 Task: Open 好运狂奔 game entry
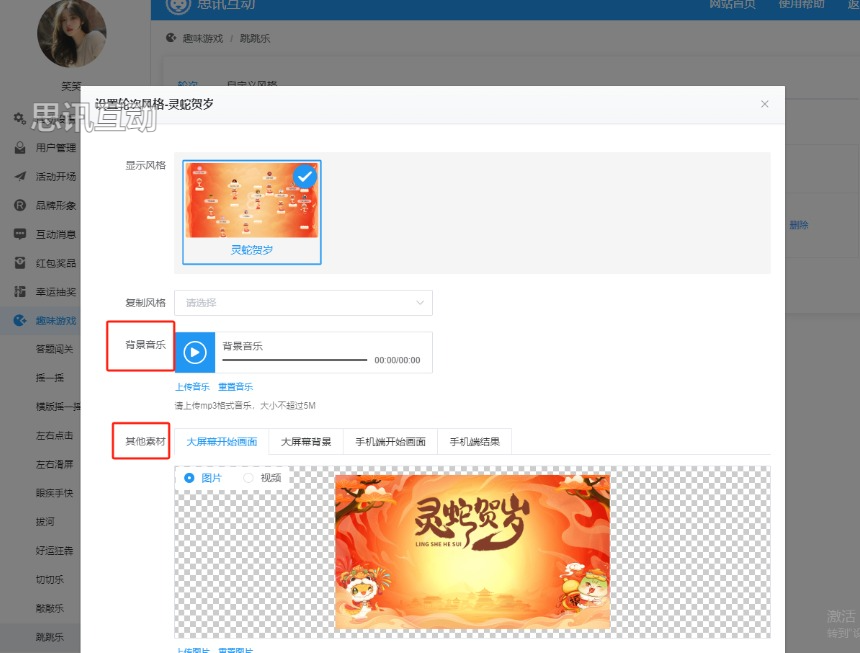pyautogui.click(x=54, y=550)
